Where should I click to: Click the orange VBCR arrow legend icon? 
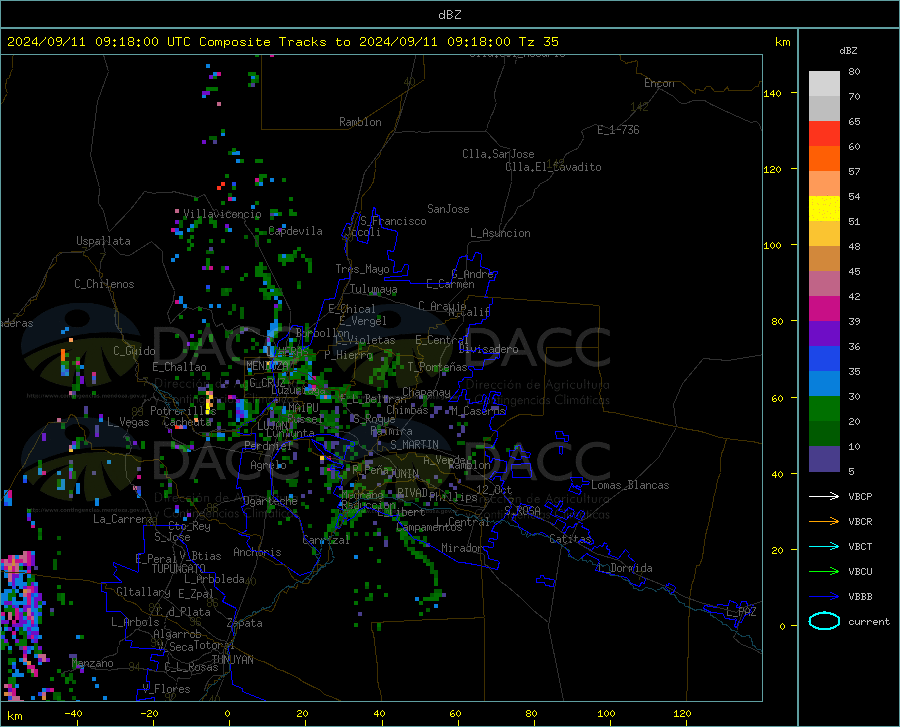(x=824, y=522)
